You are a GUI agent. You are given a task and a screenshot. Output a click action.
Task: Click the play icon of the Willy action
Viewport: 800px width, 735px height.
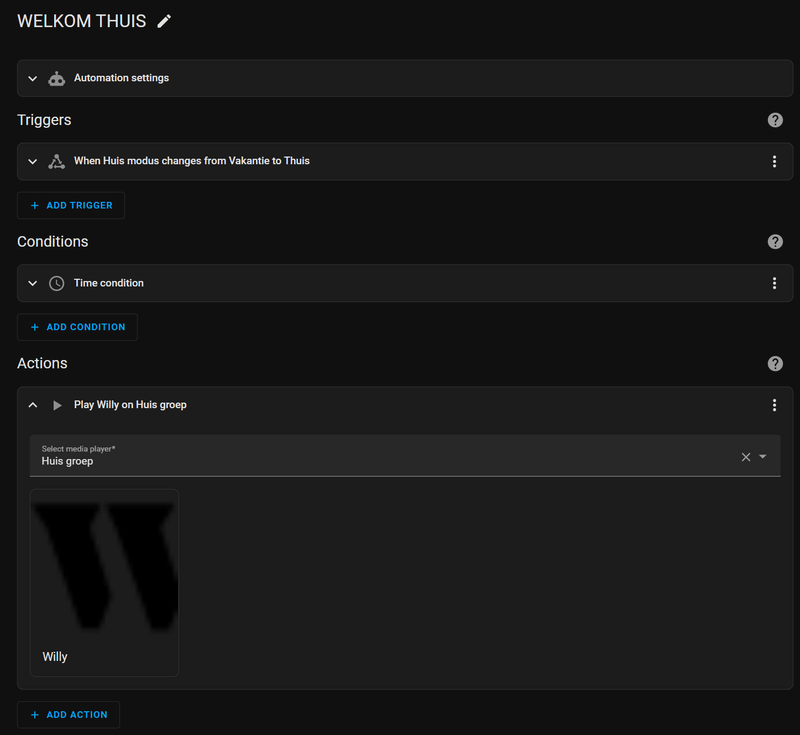pyautogui.click(x=57, y=405)
